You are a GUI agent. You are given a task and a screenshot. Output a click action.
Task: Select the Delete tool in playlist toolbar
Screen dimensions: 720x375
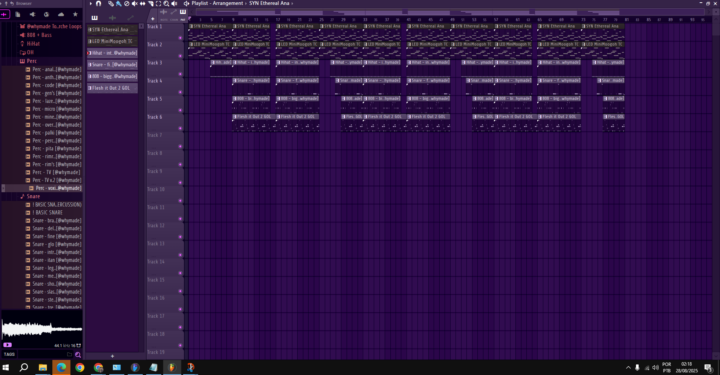click(x=127, y=3)
